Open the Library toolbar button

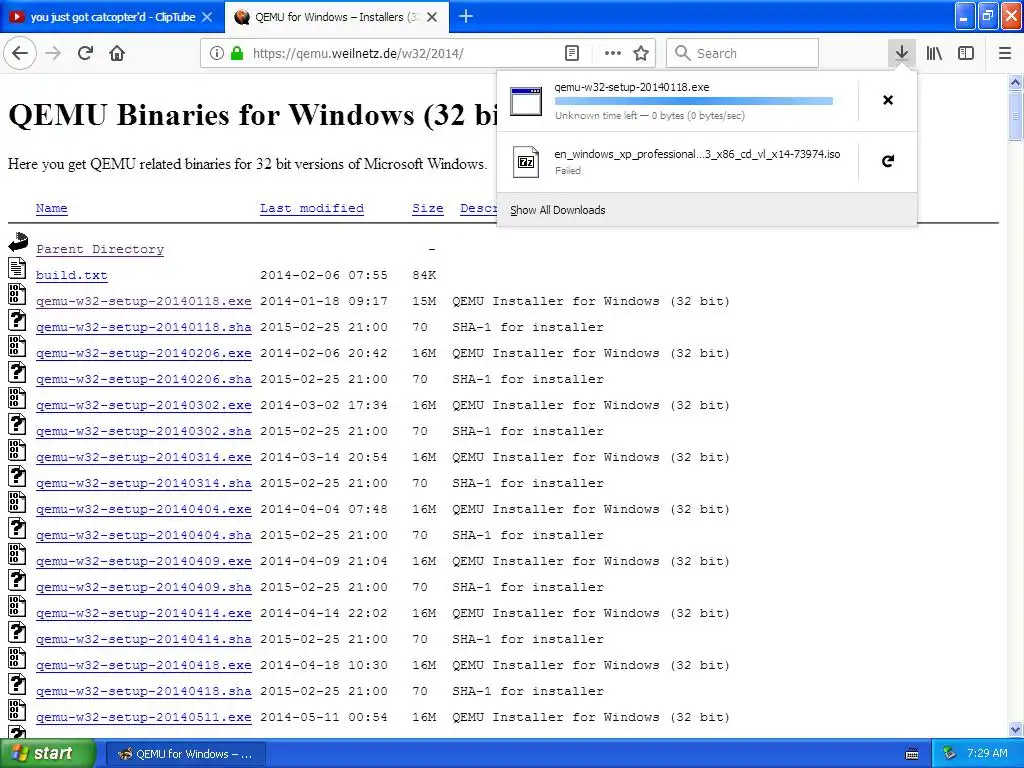point(934,53)
